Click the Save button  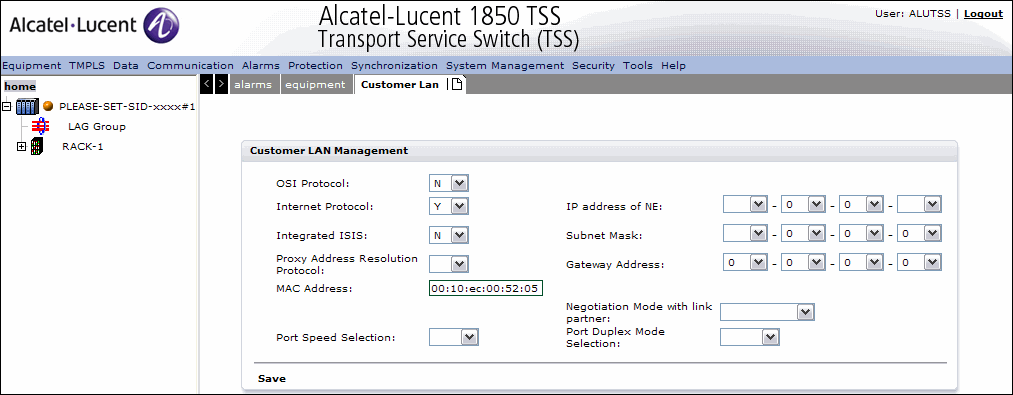(271, 379)
